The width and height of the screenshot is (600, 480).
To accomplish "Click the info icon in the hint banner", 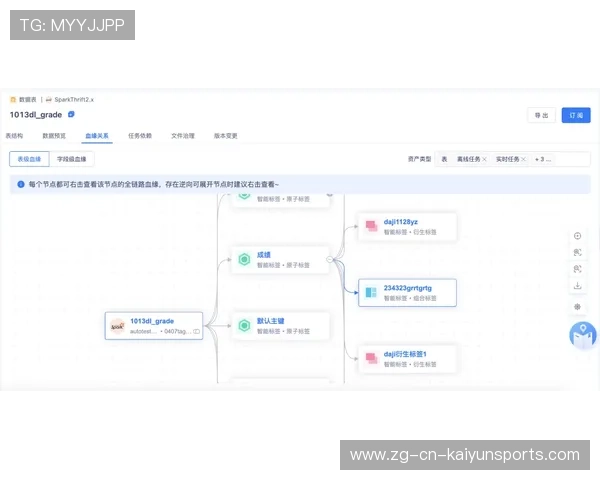I will tap(21, 184).
